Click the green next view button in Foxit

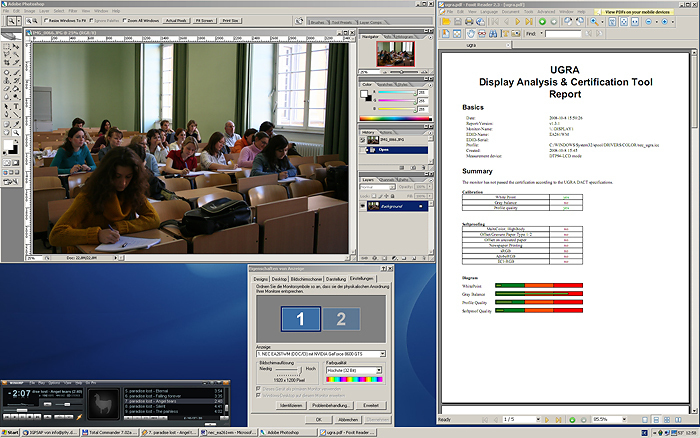tap(542, 21)
